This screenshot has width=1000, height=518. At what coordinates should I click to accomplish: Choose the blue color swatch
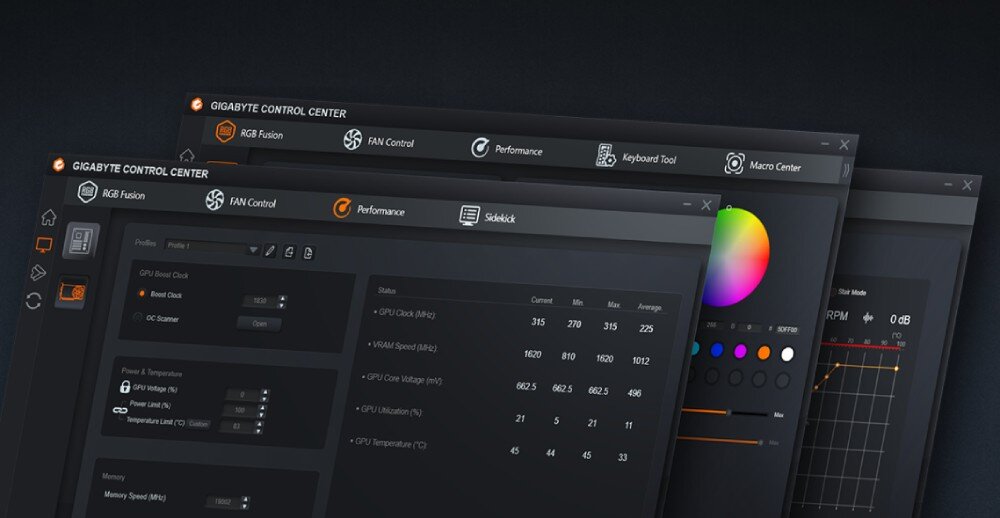tap(717, 350)
